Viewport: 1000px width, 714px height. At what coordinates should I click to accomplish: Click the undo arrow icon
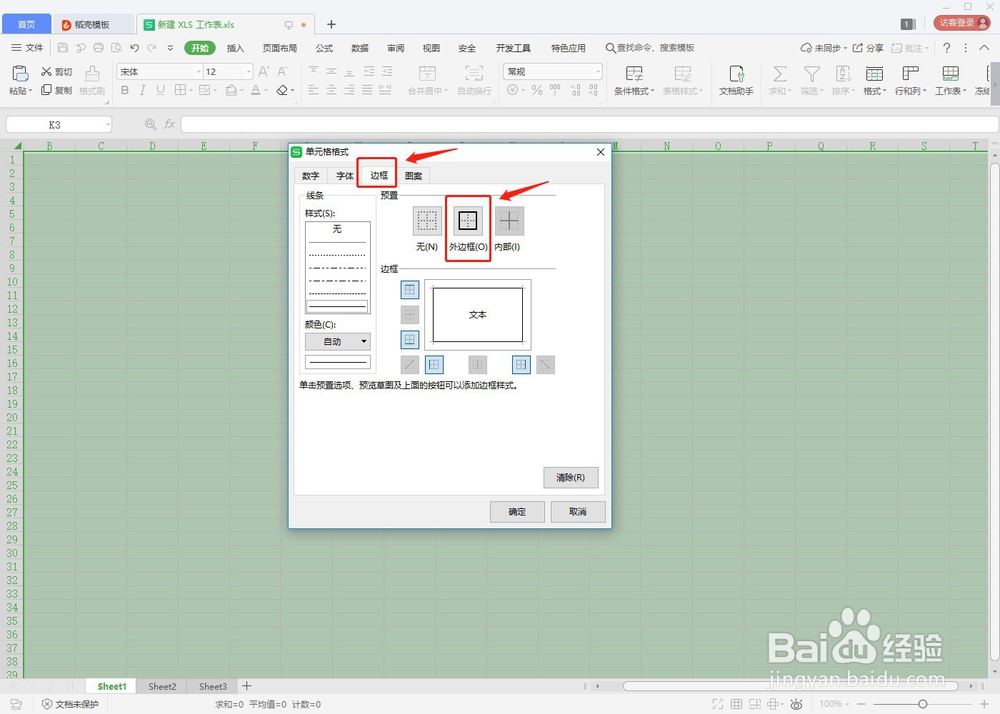tap(134, 48)
